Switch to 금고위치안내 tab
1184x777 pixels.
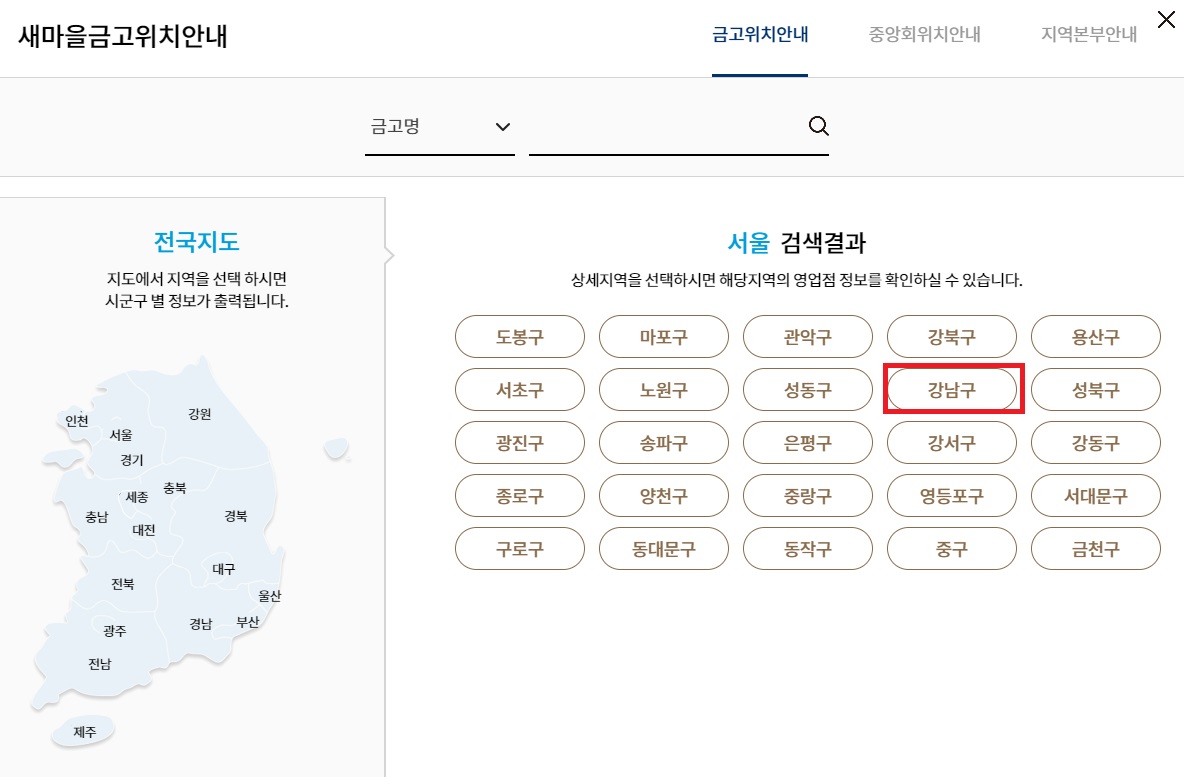coord(760,35)
